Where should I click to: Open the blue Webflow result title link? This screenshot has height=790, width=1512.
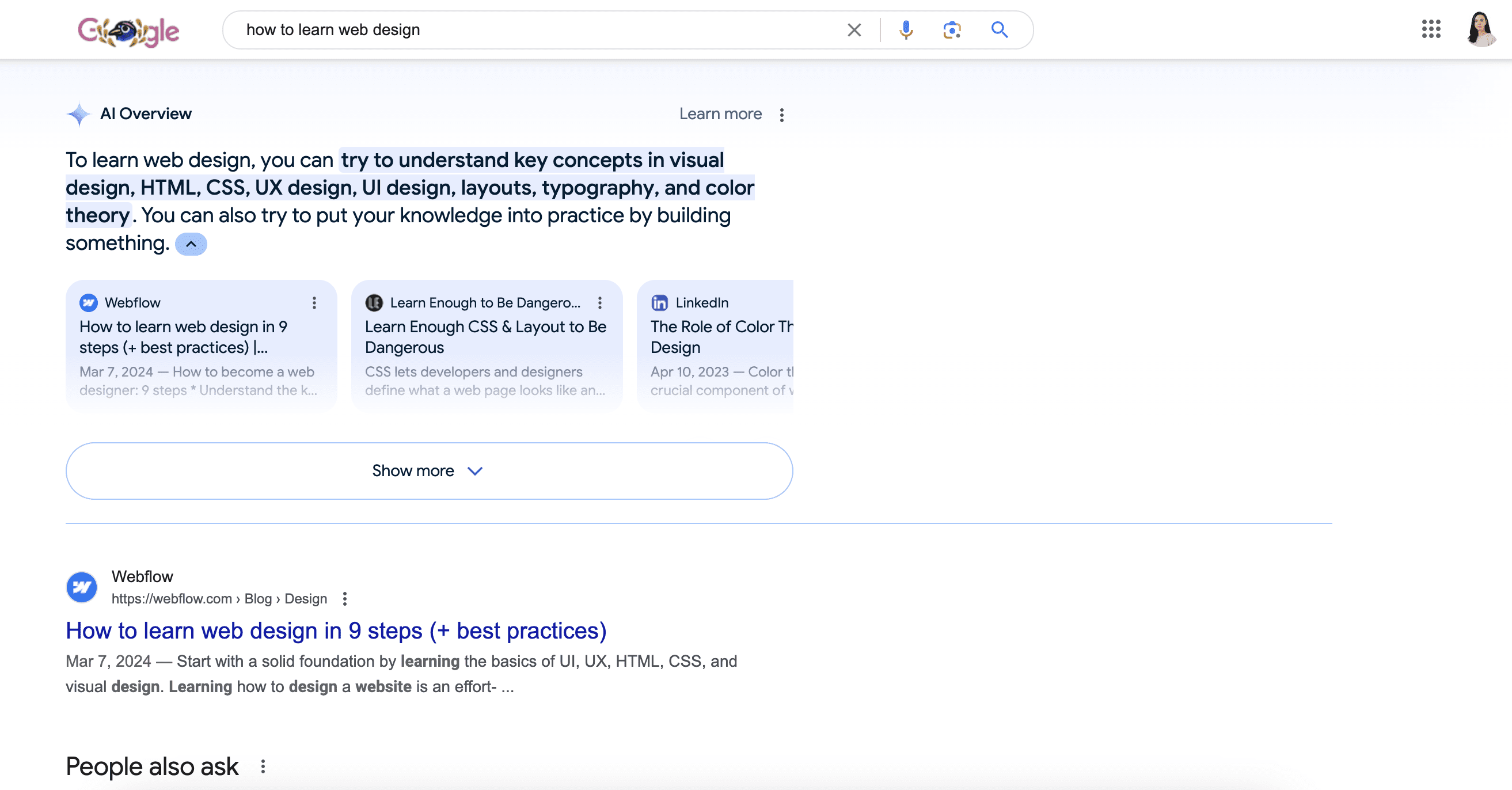pos(336,631)
